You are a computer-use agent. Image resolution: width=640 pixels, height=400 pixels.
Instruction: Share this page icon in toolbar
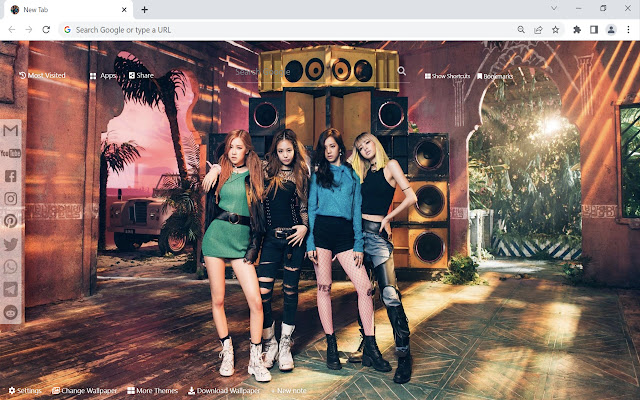coord(538,30)
